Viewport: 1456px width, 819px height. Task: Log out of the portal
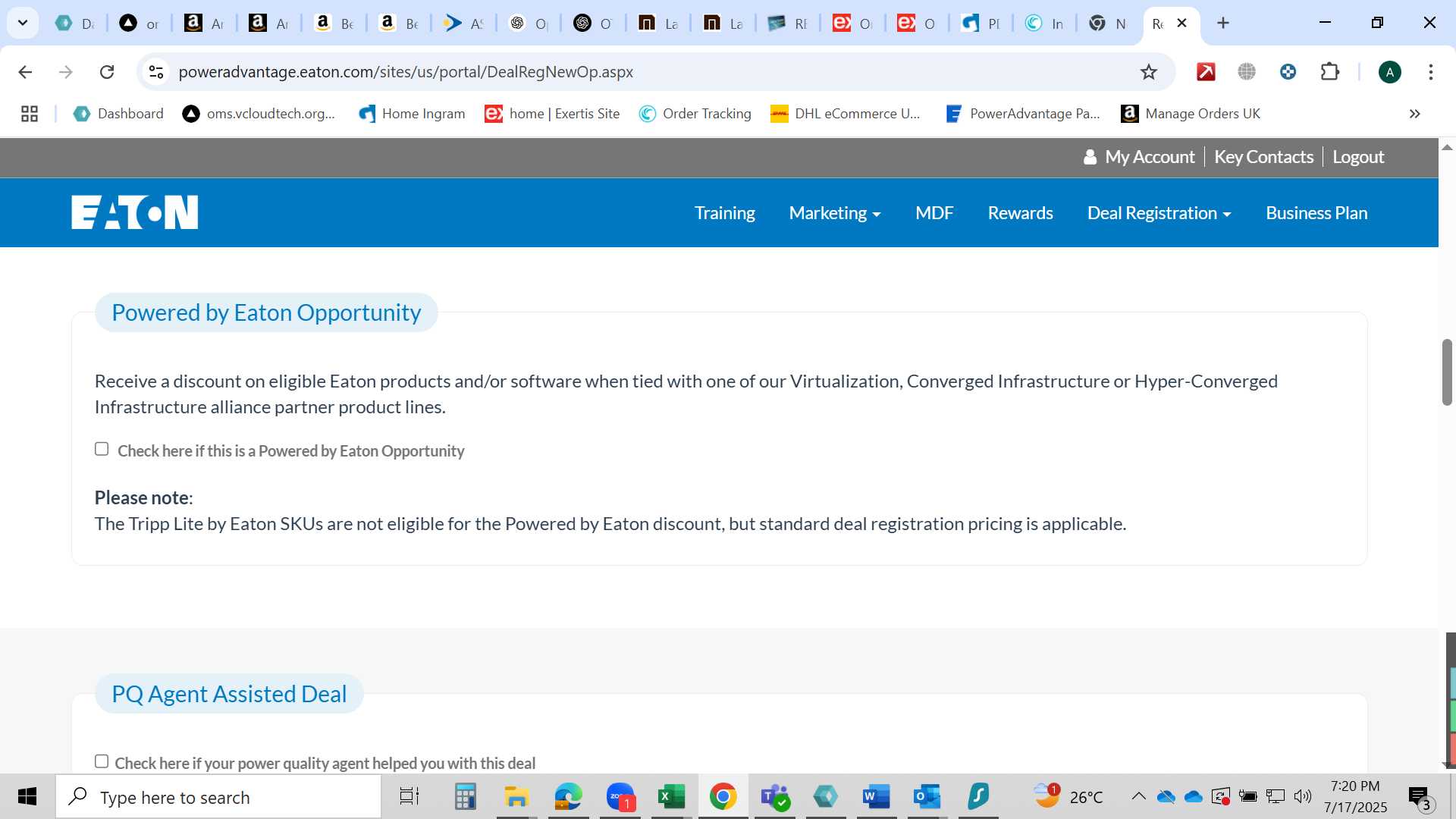point(1358,157)
